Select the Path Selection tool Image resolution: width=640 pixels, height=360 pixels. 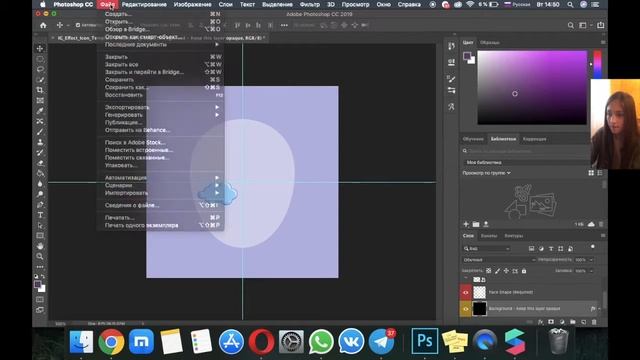click(x=40, y=225)
